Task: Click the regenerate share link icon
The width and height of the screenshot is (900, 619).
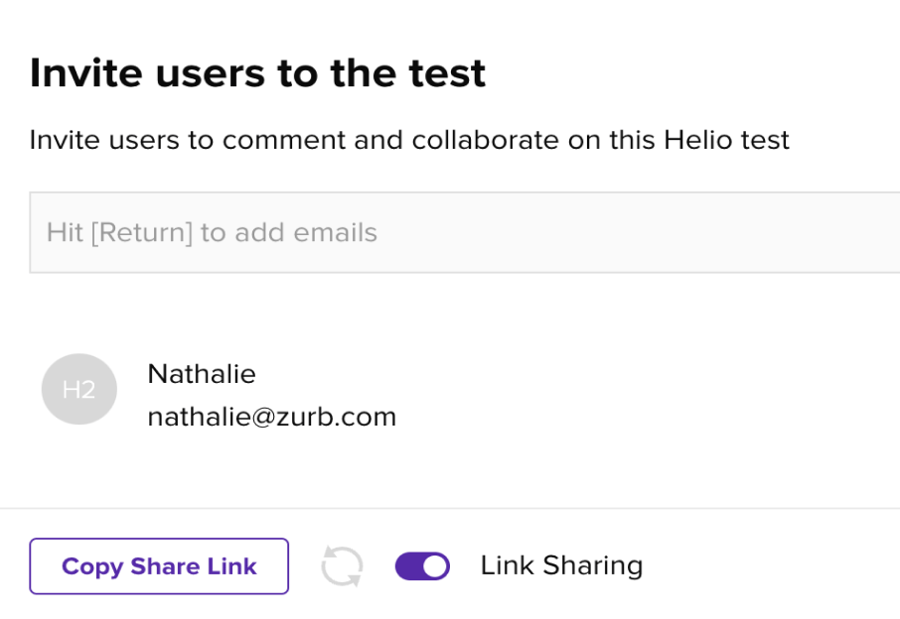Action: tap(342, 566)
